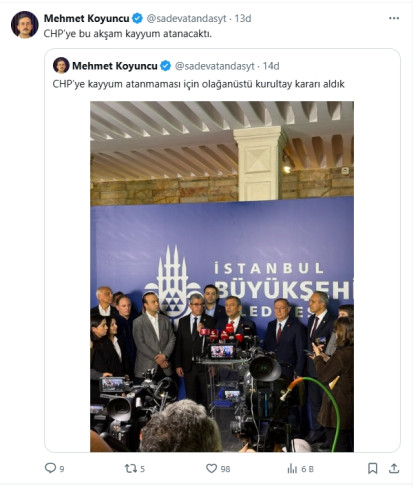The width and height of the screenshot is (420, 488).
Task: Click main tweet text 'CHP'ye bu akşam kayyum atanacaktı'
Action: pyautogui.click(x=128, y=34)
